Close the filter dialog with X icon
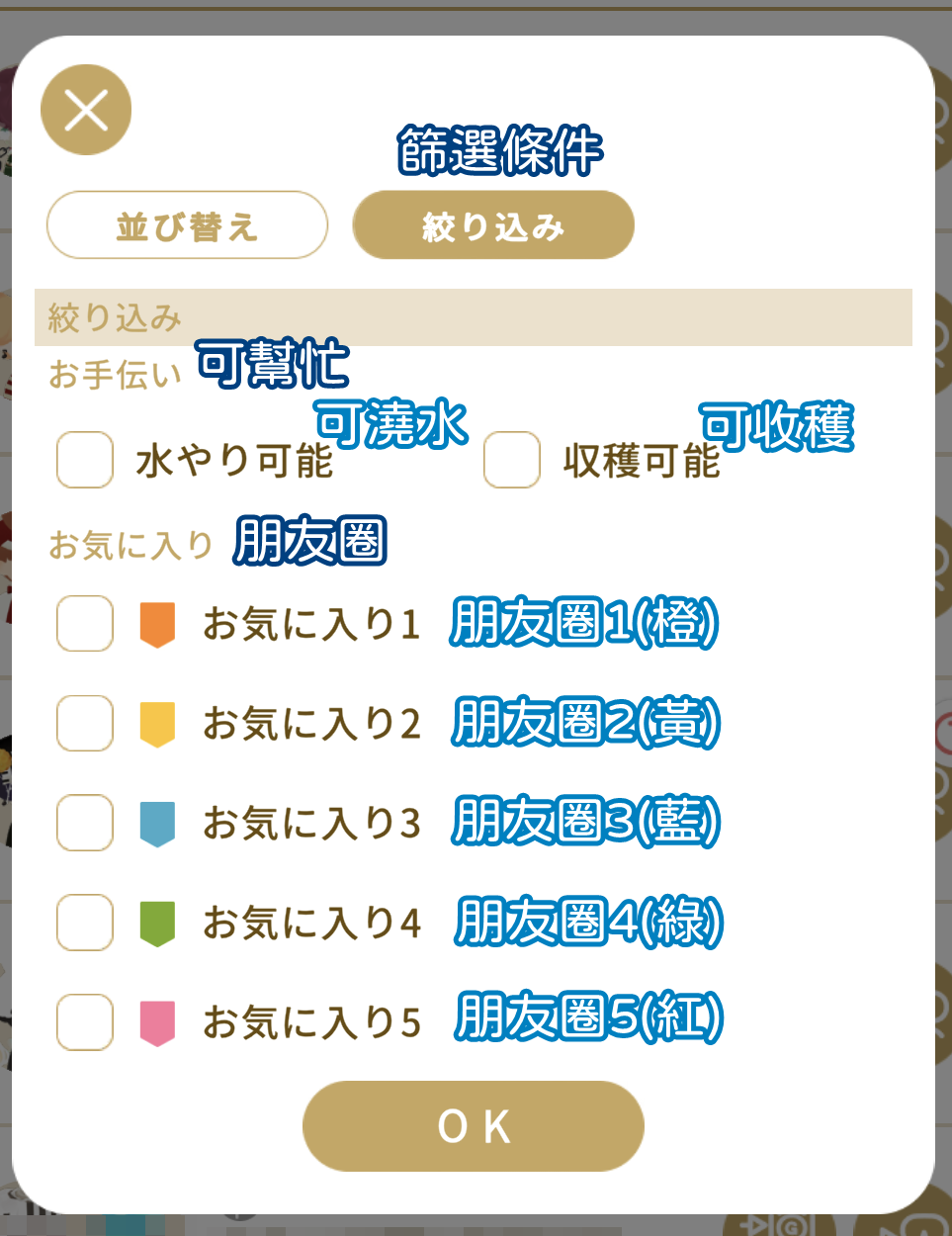952x1236 pixels. pos(86,110)
